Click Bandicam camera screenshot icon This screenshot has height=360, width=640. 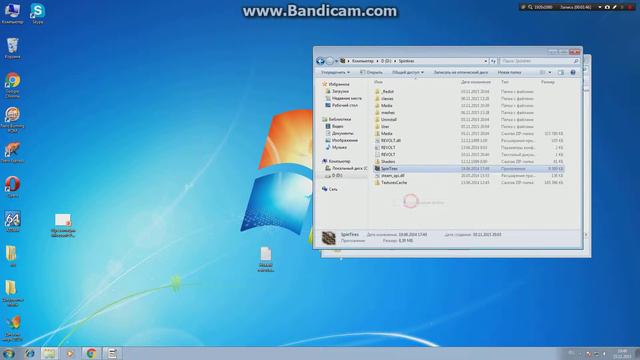[x=607, y=7]
